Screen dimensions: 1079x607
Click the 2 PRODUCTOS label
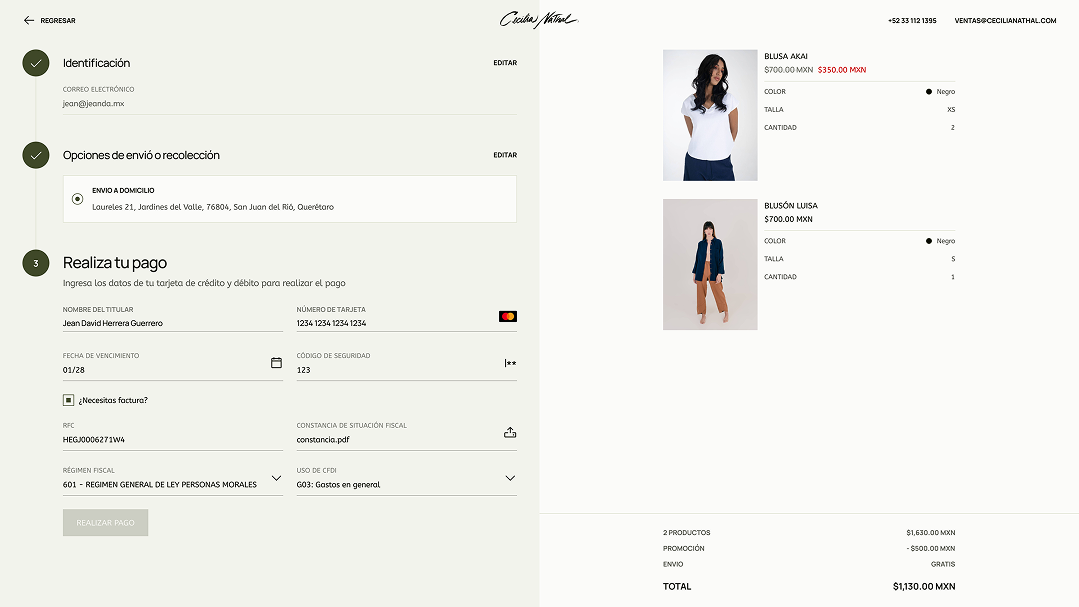point(686,533)
